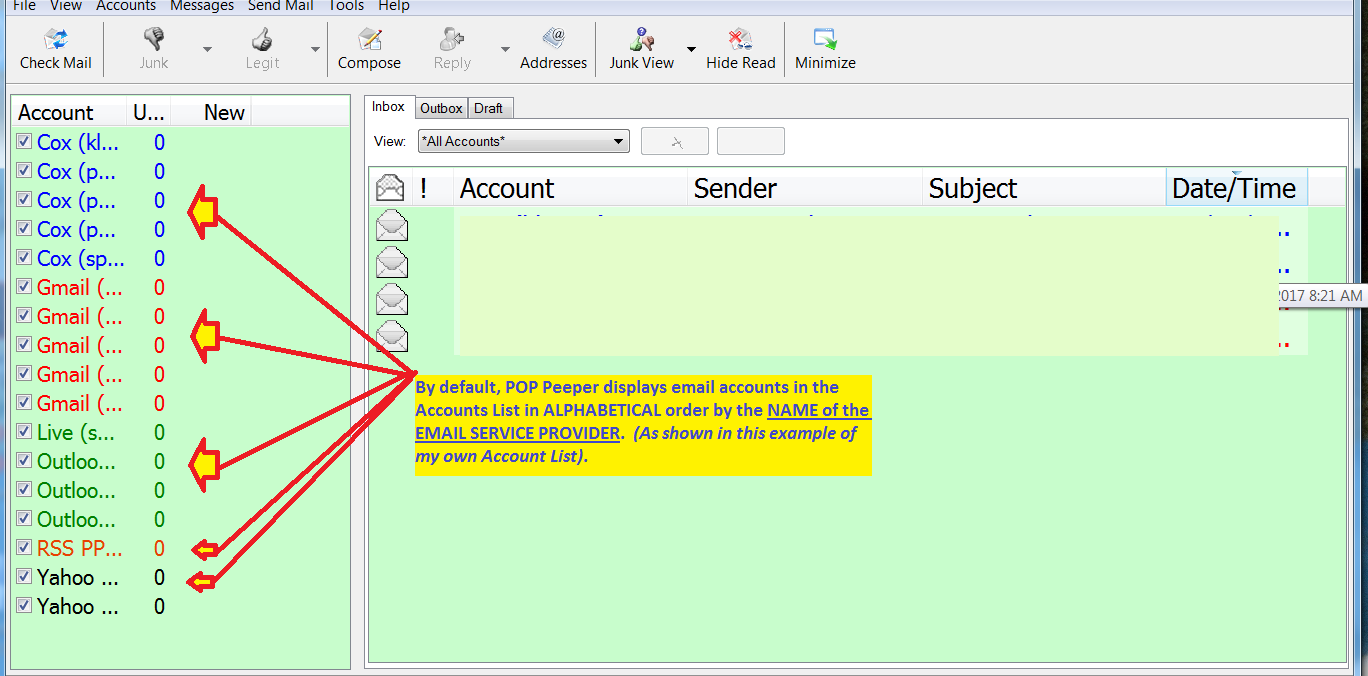Toggle the Cox (sp... account checkbox
Viewport: 1368px width, 676px height.
(x=24, y=258)
